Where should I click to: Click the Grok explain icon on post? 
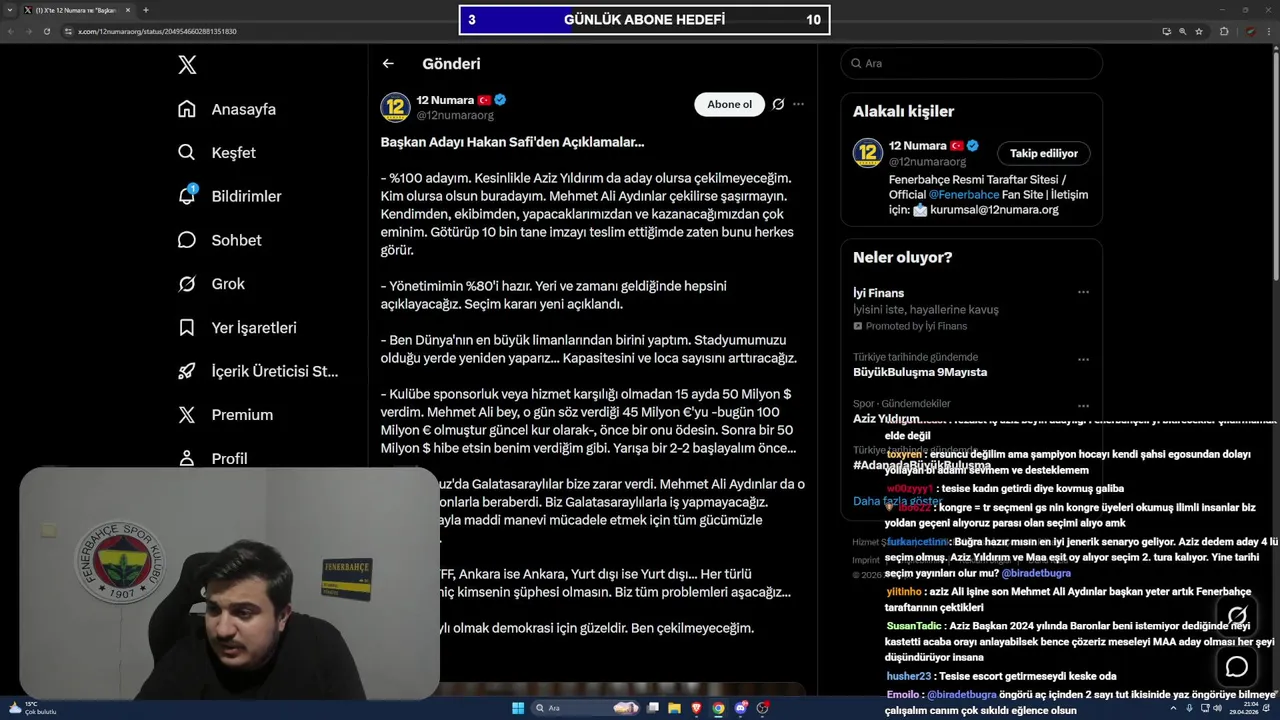click(x=778, y=104)
